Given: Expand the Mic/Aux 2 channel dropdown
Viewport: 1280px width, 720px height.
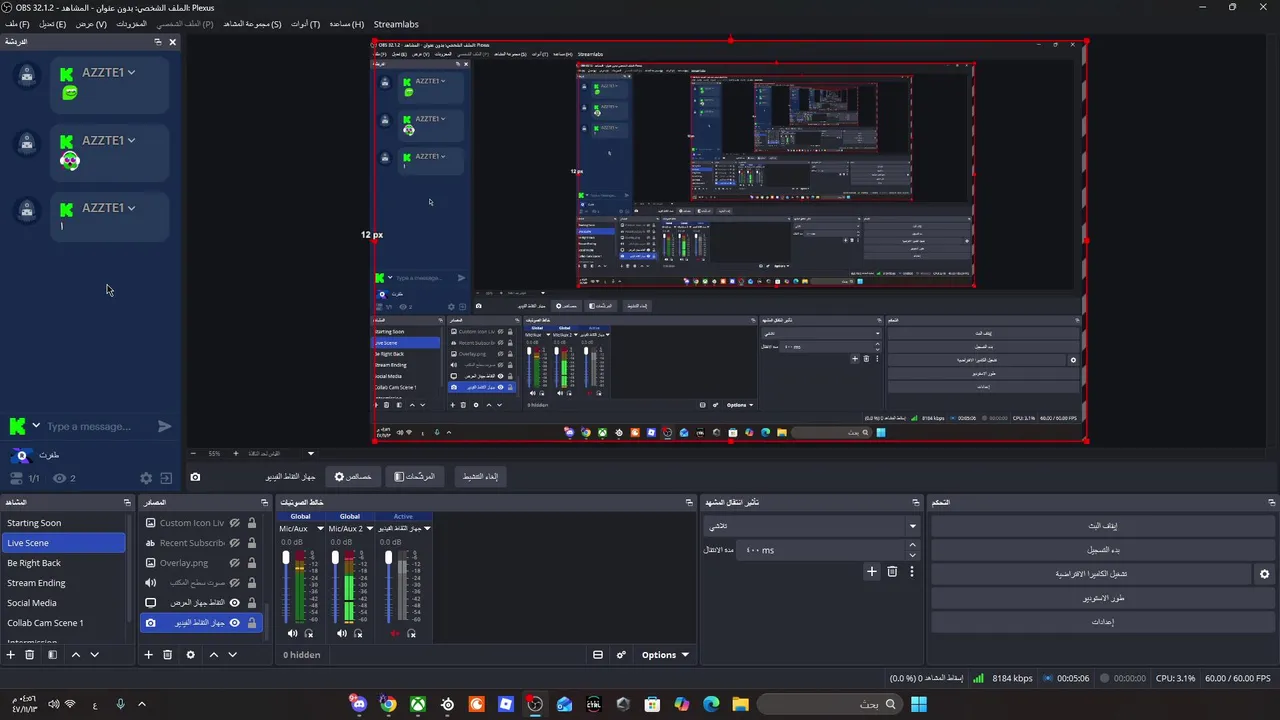Looking at the screenshot, I should pos(370,529).
